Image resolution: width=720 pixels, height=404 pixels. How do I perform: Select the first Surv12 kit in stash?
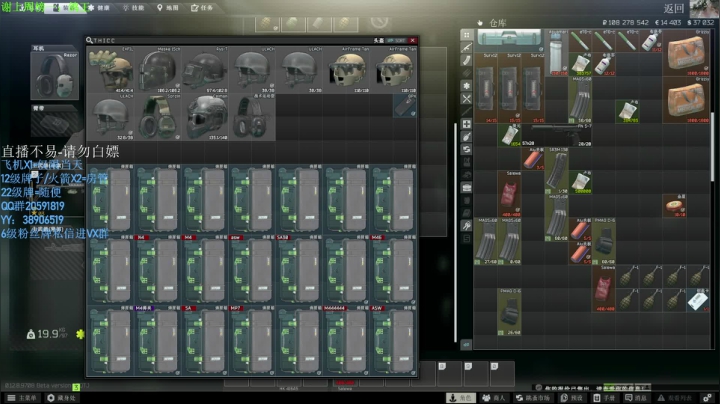pyautogui.click(x=486, y=88)
